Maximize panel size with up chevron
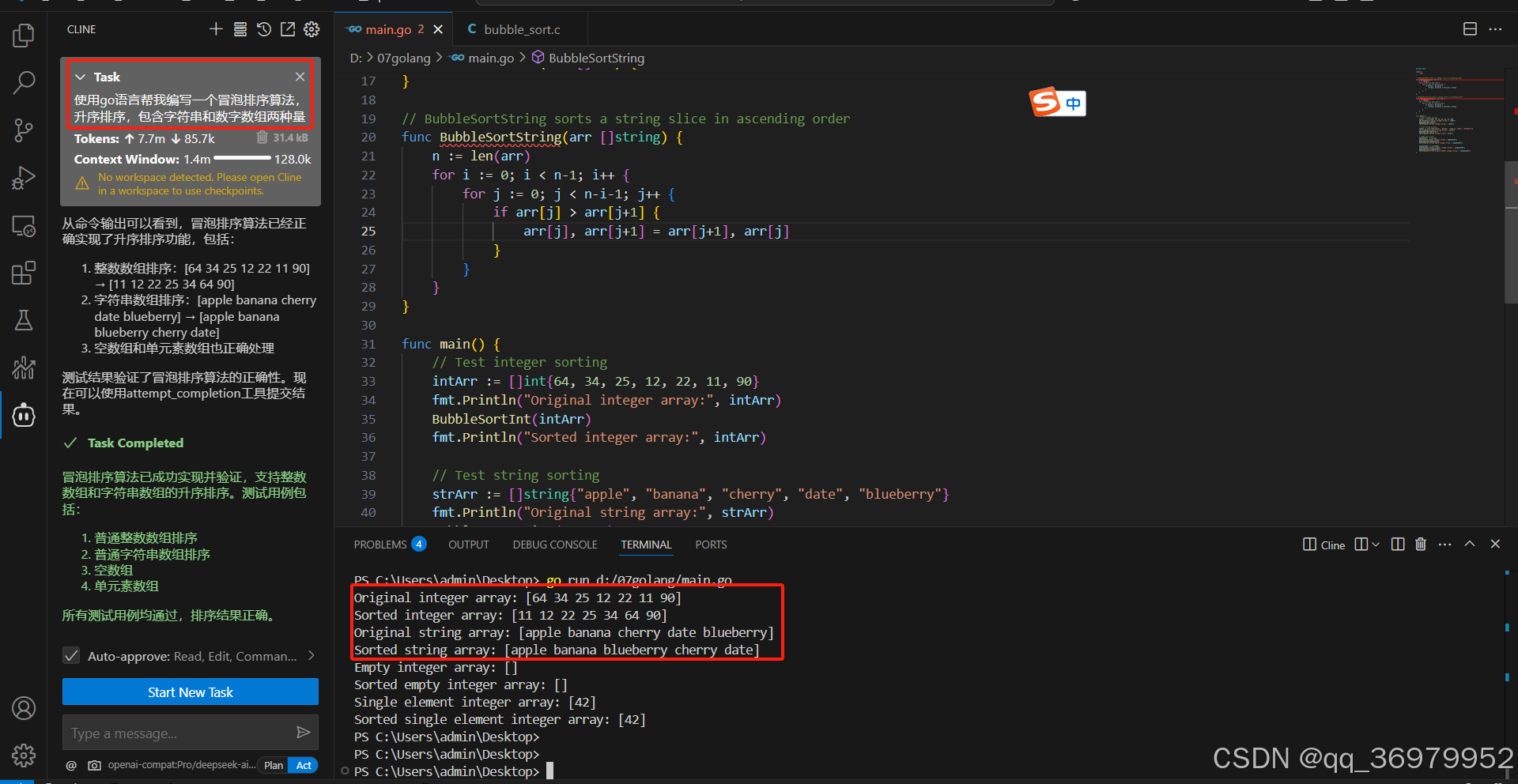 (1470, 545)
